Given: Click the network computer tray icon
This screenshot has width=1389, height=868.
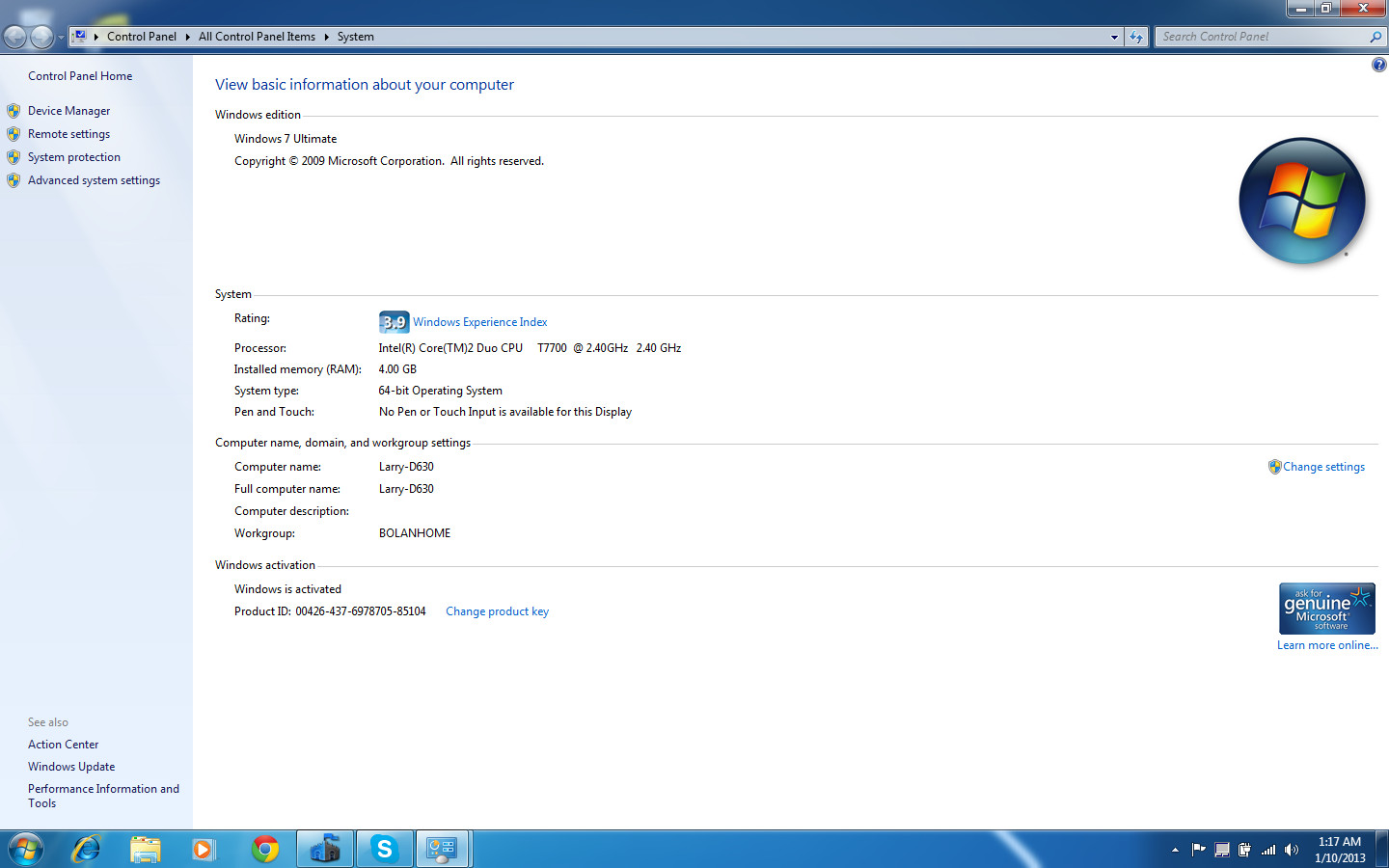Looking at the screenshot, I should pyautogui.click(x=1221, y=850).
